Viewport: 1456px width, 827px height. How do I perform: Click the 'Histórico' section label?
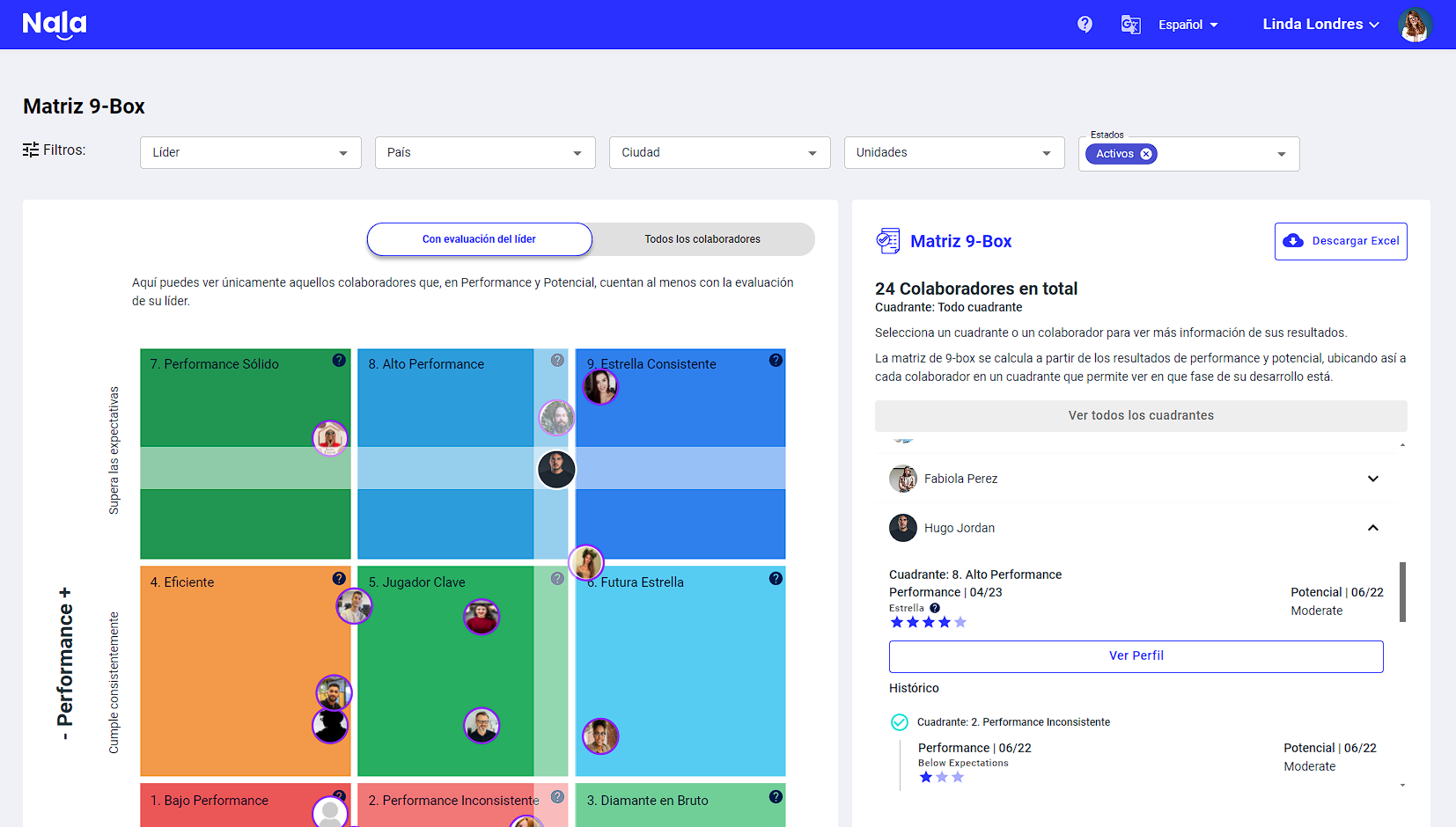914,688
